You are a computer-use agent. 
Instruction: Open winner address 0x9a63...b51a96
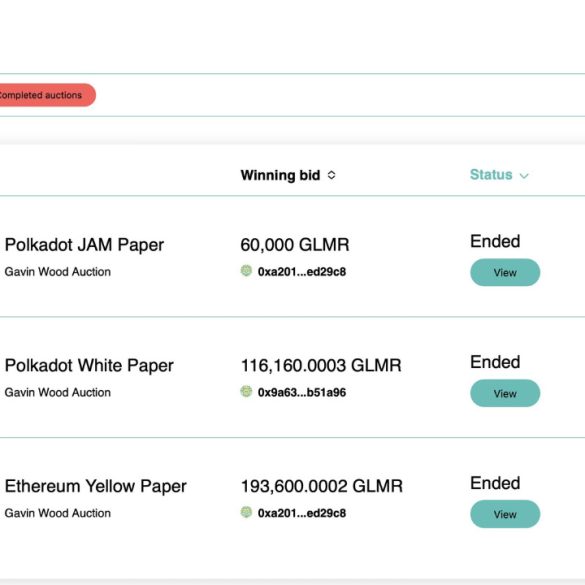click(302, 392)
